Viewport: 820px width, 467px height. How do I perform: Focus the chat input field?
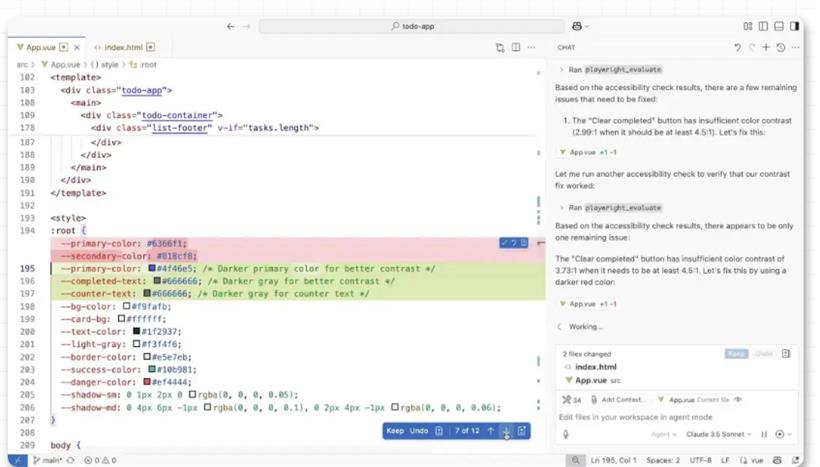click(x=678, y=417)
